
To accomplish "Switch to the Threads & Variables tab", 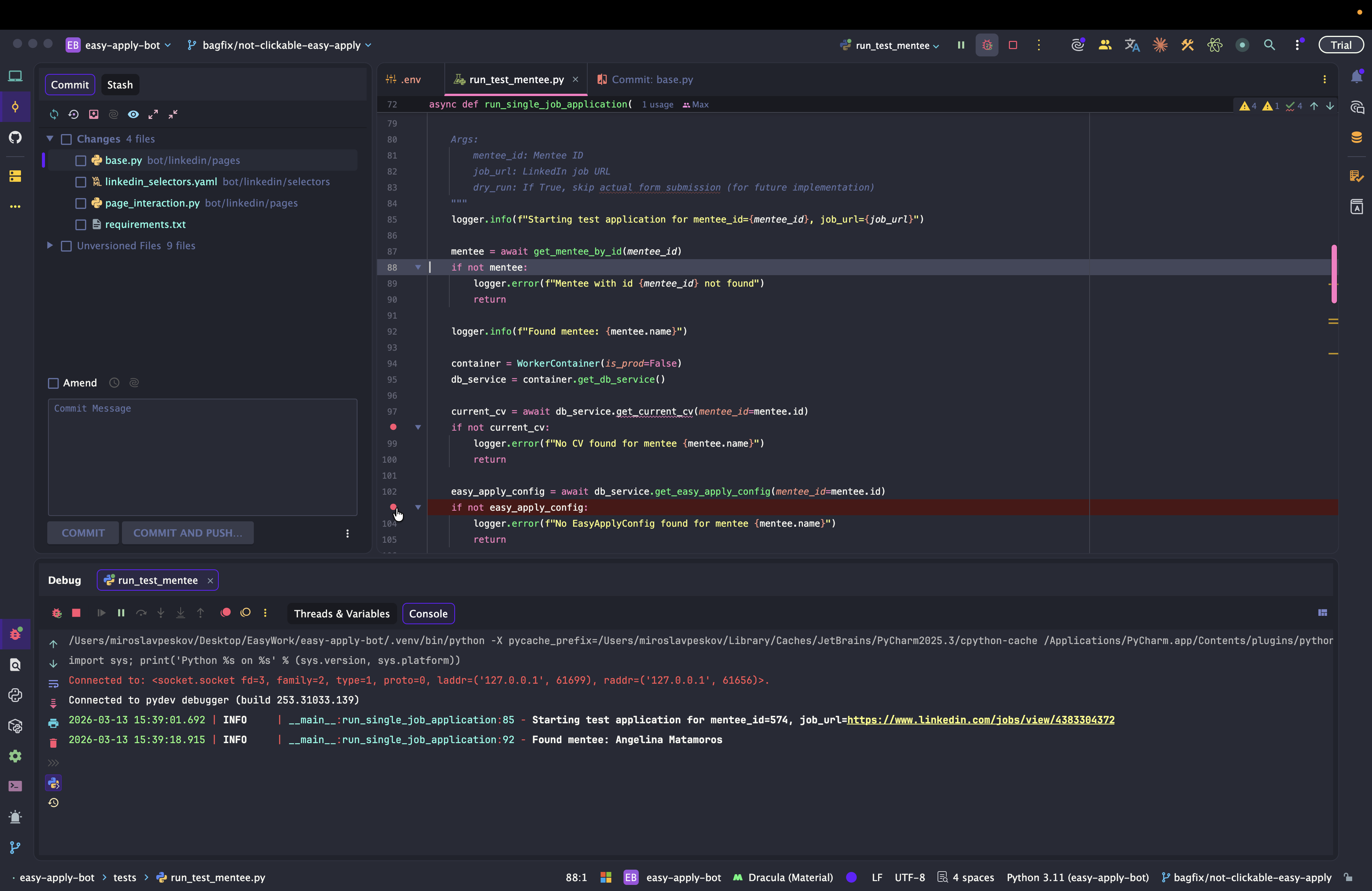I will pyautogui.click(x=342, y=614).
